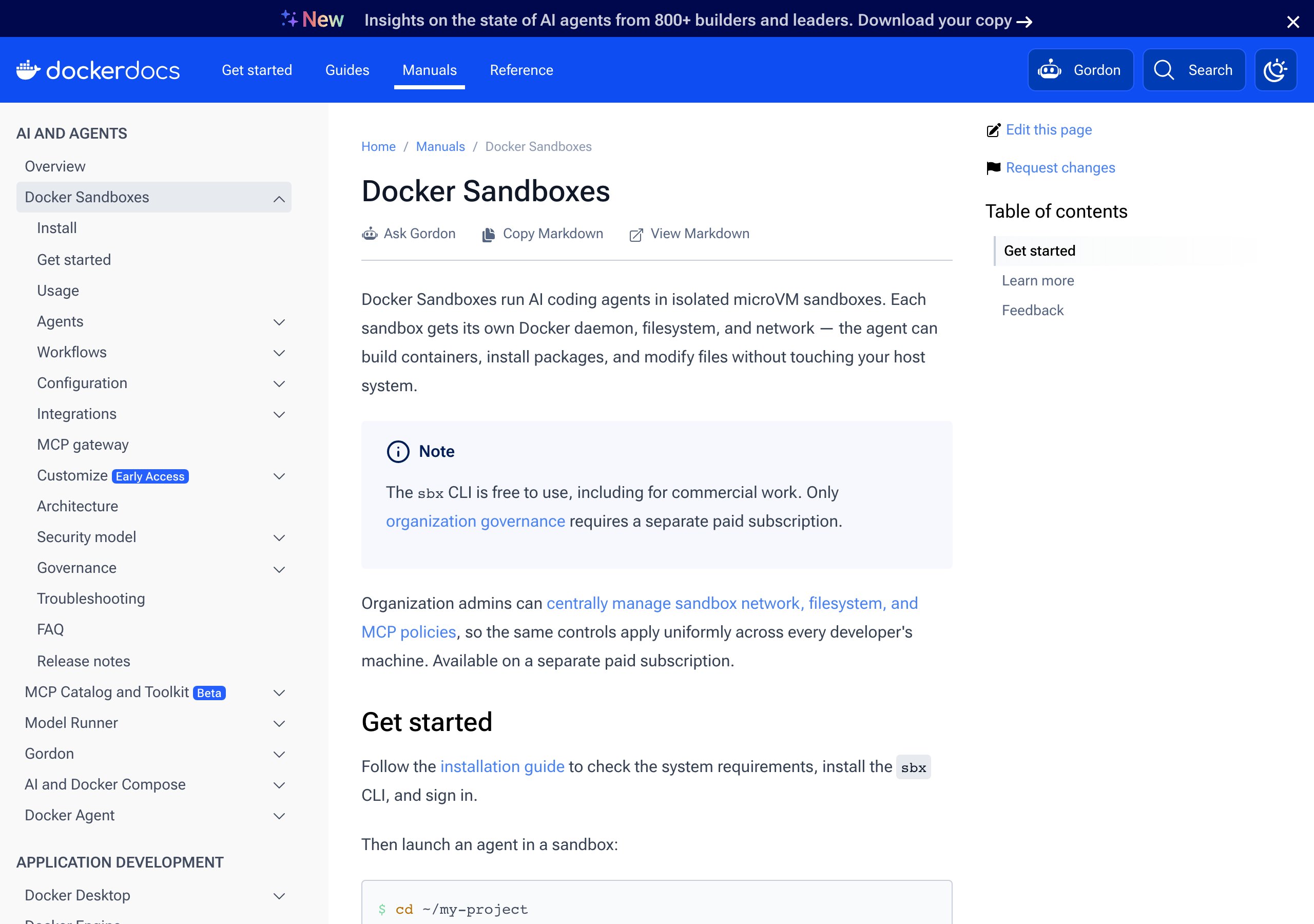Expand the Model Runner chevron

coord(279,724)
